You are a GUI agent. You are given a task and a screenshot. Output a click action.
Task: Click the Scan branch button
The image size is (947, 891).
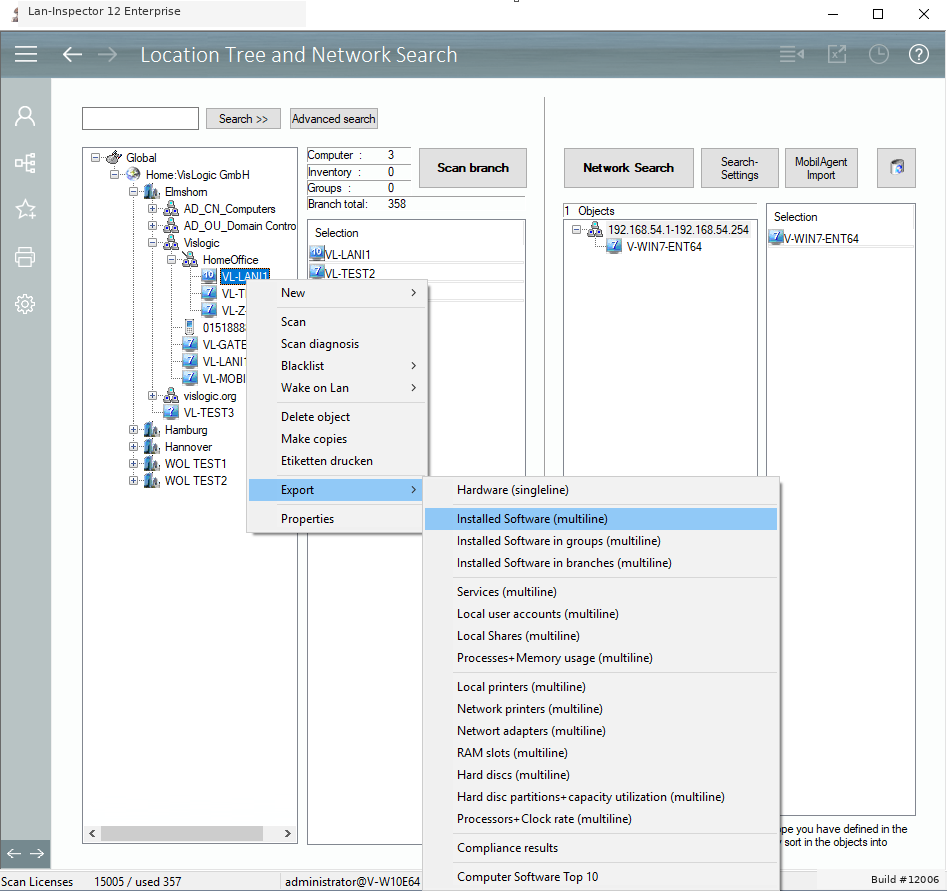(473, 168)
